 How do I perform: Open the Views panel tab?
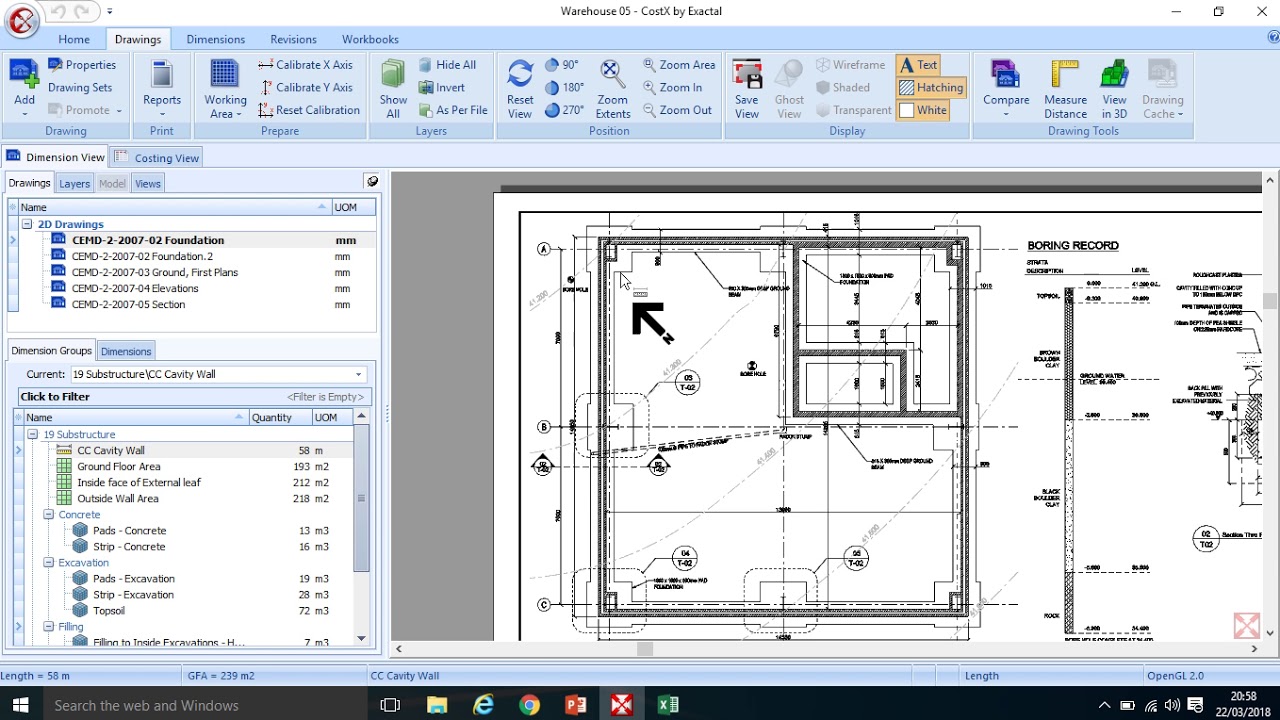click(x=148, y=183)
